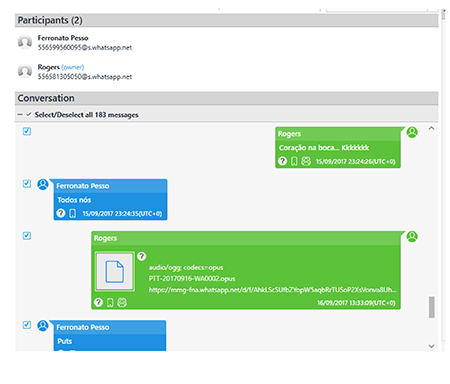Screen dimensions: 450x384
Task: Click phone icon in Todos nós message
Action: (x=72, y=213)
